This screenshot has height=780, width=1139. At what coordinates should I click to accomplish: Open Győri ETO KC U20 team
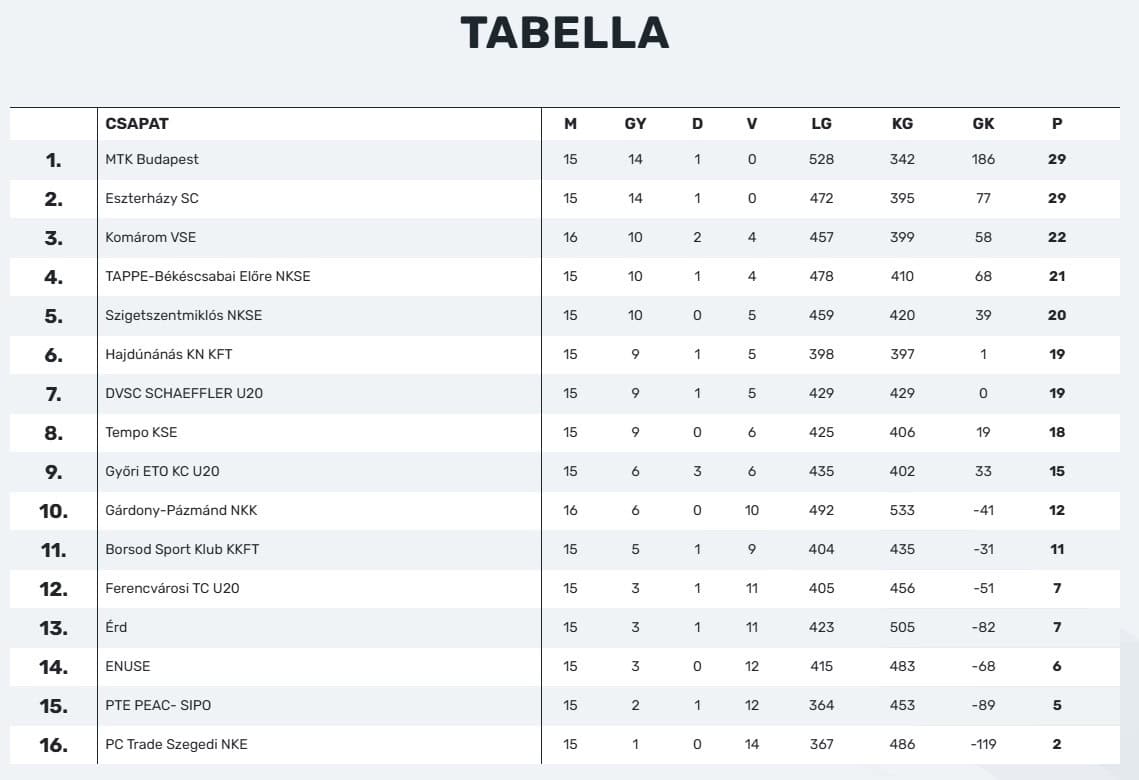tap(162, 471)
